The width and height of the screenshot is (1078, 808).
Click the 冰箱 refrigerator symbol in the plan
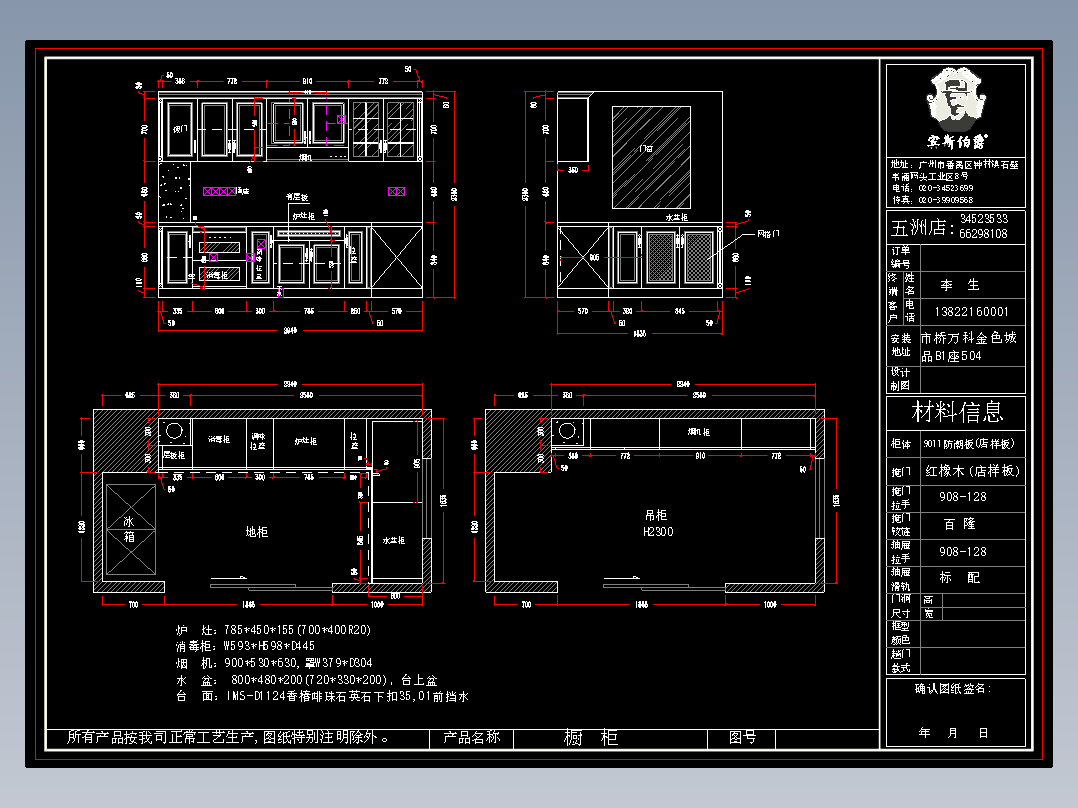[130, 529]
